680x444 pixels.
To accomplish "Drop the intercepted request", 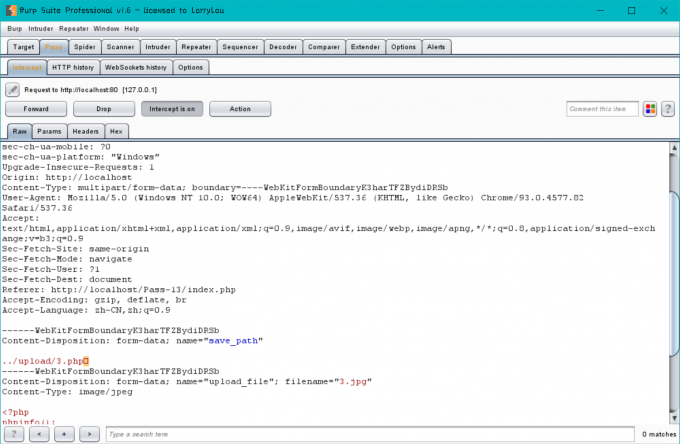I will [x=104, y=109].
